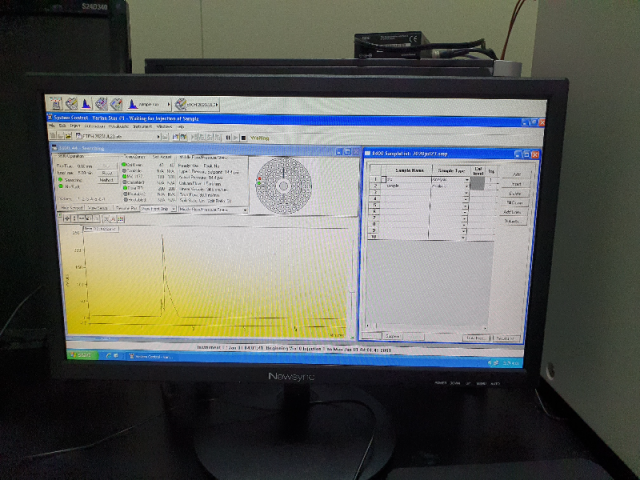Click the Delete button in SampleList window
Screen dimensions: 640x480
pos(517,193)
